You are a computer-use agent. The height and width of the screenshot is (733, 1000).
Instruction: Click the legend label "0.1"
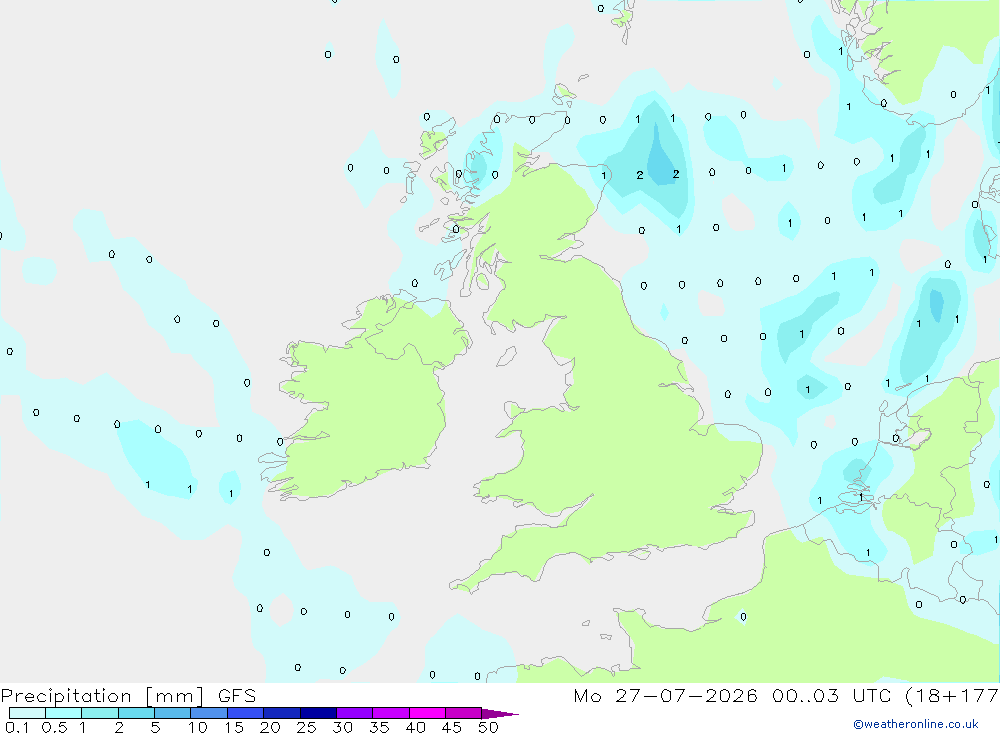click(x=17, y=727)
